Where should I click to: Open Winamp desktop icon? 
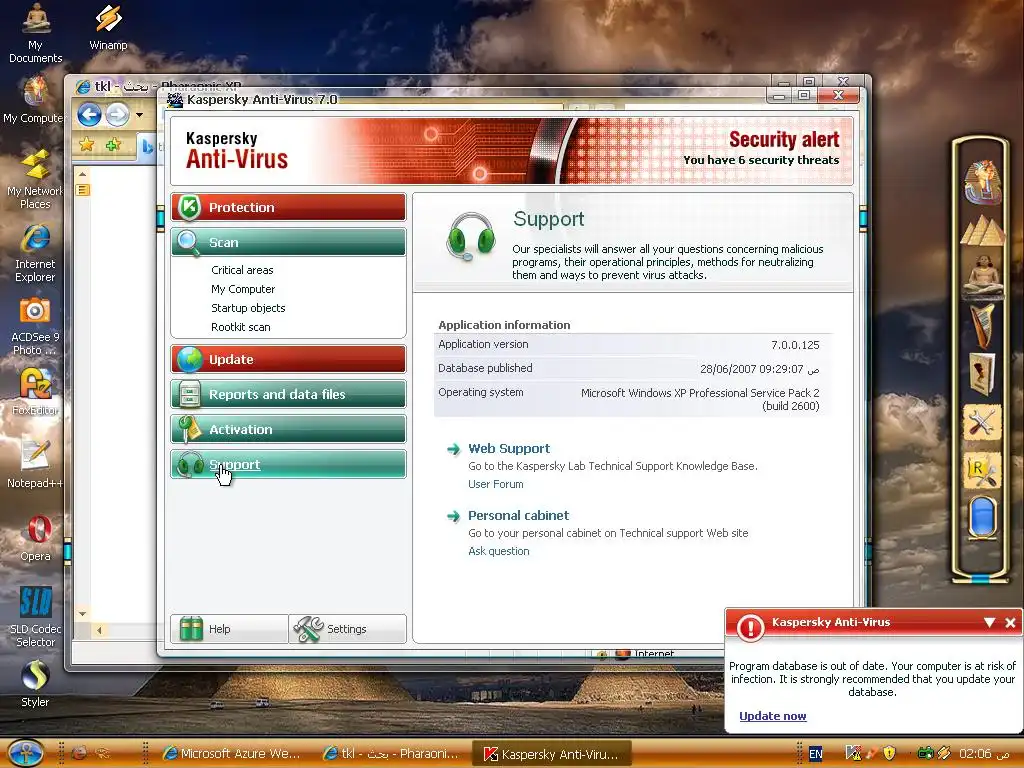coord(108,27)
